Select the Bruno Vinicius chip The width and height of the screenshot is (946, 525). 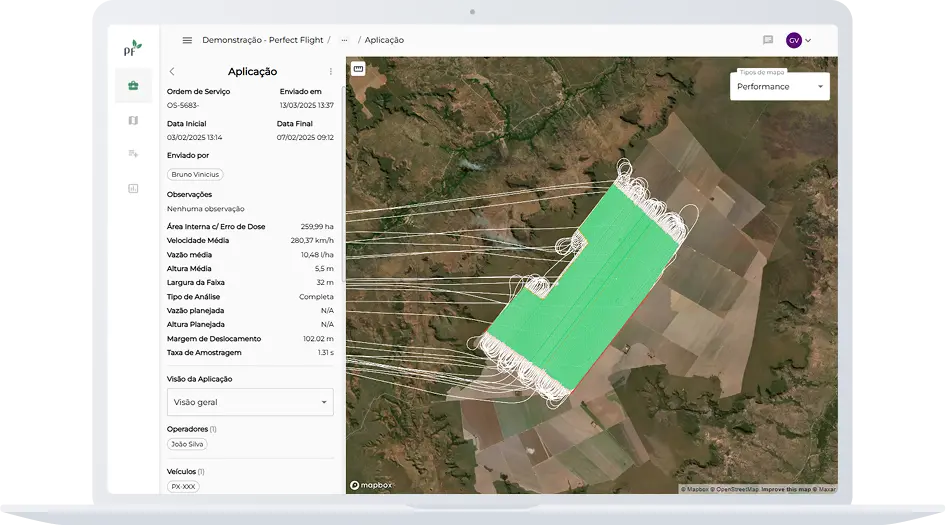[x=195, y=174]
